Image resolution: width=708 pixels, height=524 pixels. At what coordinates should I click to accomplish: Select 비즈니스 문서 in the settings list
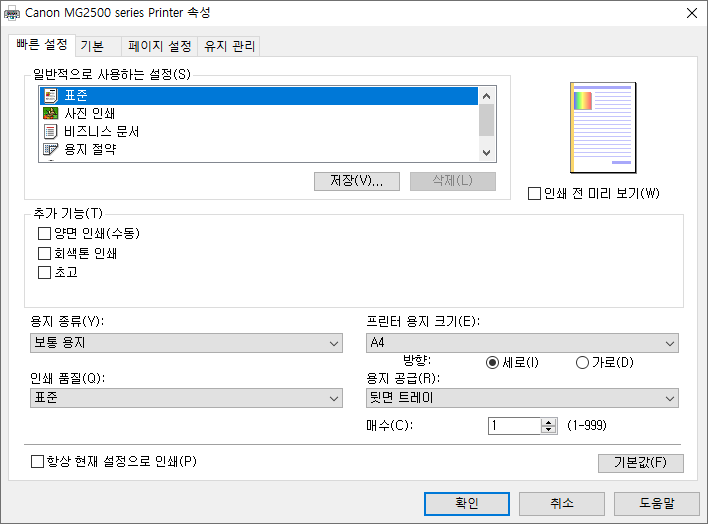pyautogui.click(x=259, y=131)
